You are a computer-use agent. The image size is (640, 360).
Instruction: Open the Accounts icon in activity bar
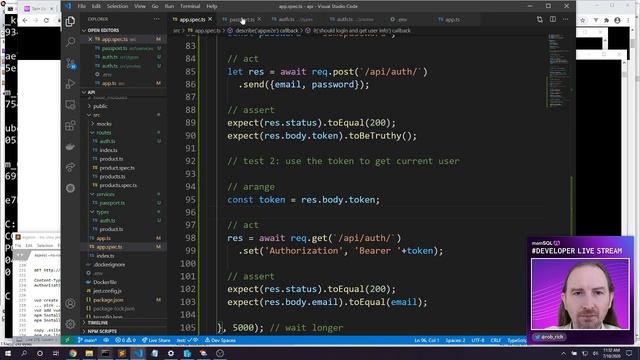click(70, 303)
